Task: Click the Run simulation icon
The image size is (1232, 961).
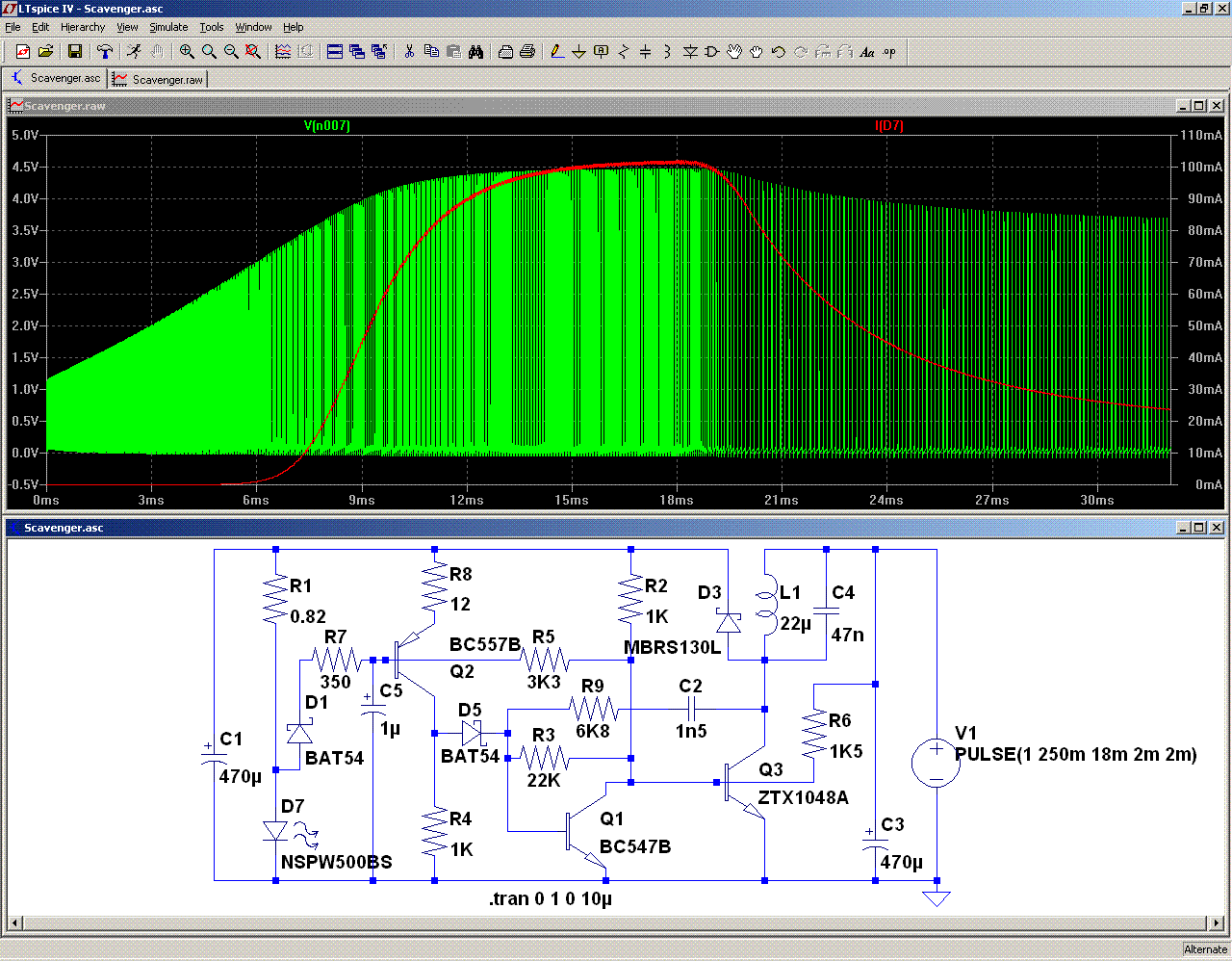Action: click(x=134, y=52)
